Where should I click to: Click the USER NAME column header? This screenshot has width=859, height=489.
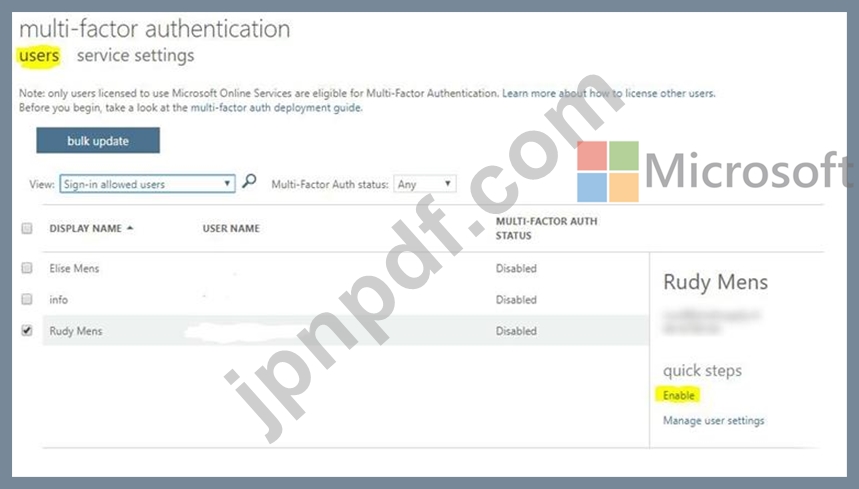point(231,228)
